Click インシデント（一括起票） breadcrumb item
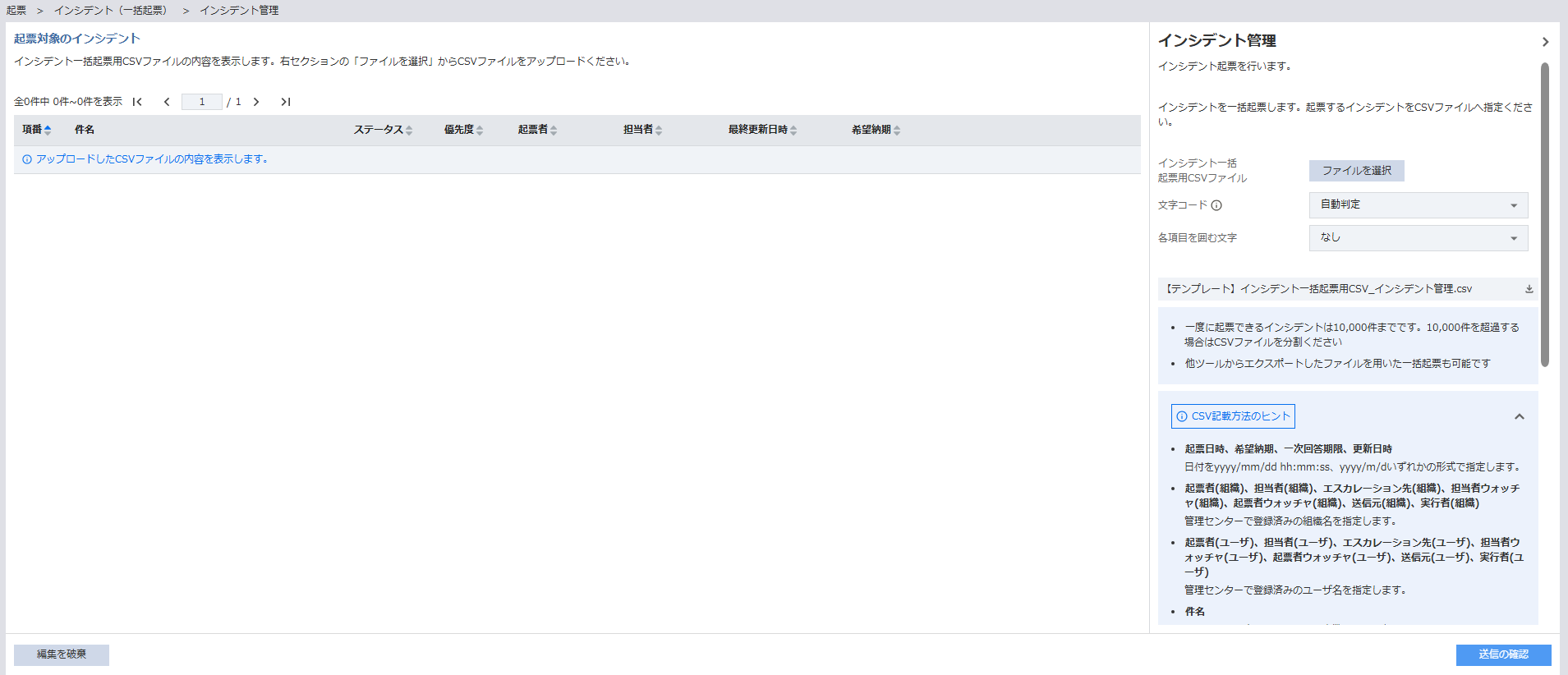1568x675 pixels. coord(110,11)
